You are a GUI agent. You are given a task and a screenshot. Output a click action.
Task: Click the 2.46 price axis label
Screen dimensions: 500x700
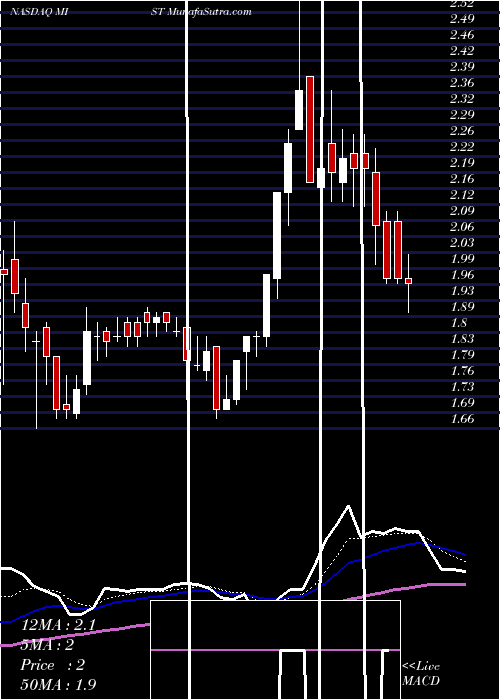click(x=462, y=35)
